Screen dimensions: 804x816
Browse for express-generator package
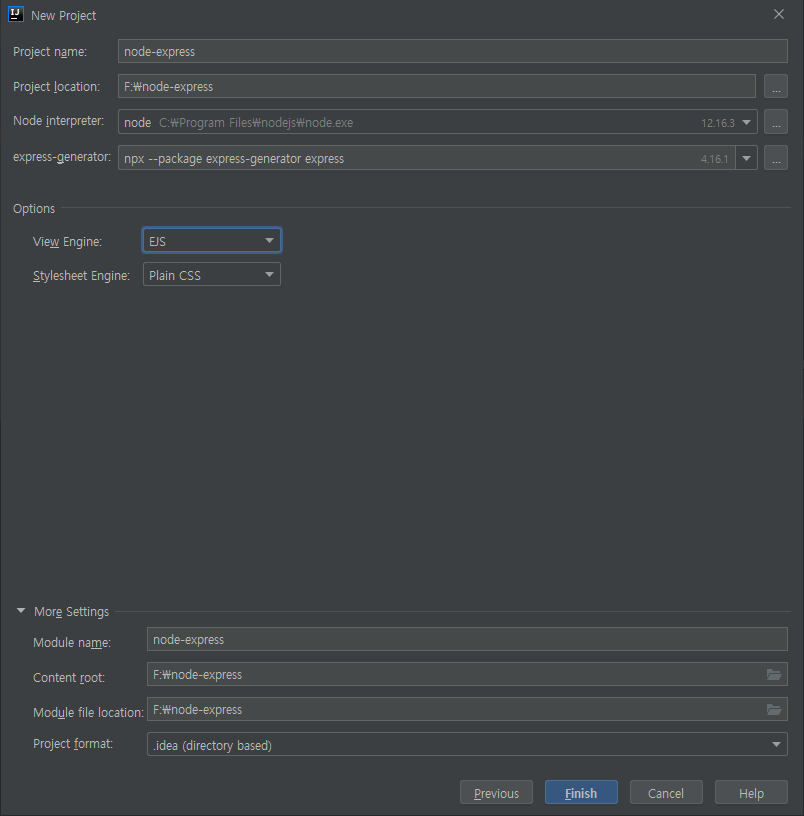775,158
